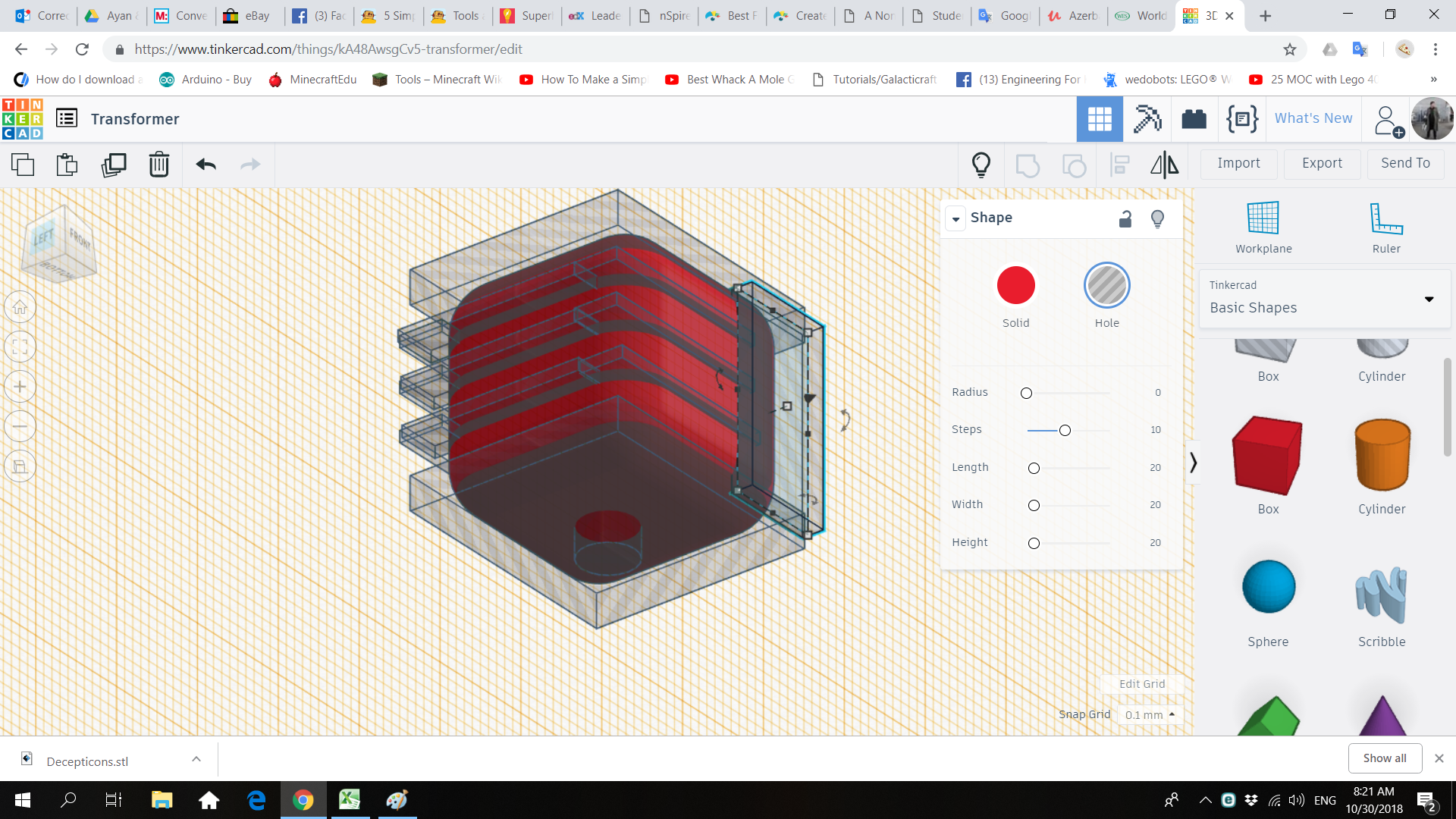
Task: Open the Blocks pickaxe mode icon
Action: (x=1147, y=119)
